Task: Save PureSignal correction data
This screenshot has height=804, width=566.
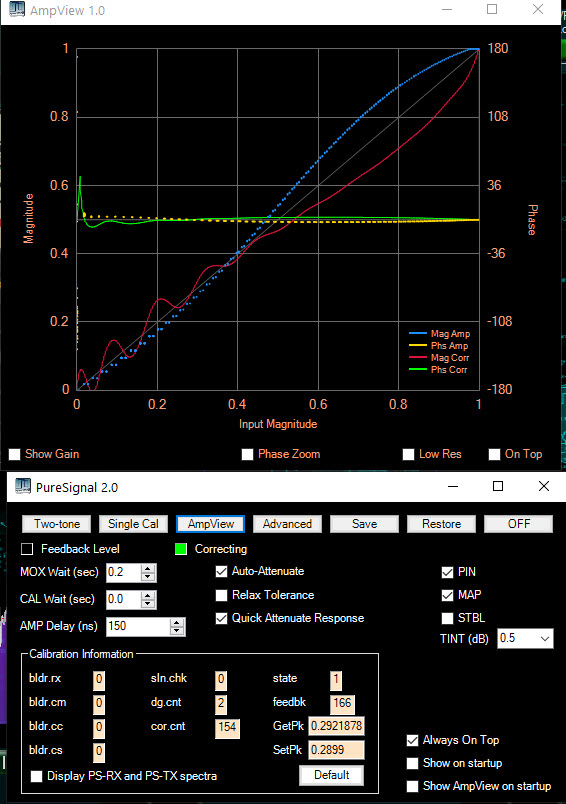Action: (364, 524)
